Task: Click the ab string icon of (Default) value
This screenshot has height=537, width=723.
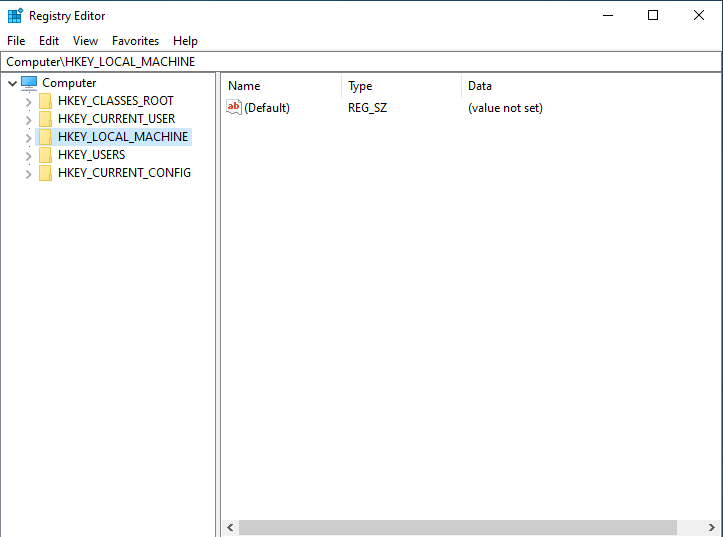Action: point(234,107)
